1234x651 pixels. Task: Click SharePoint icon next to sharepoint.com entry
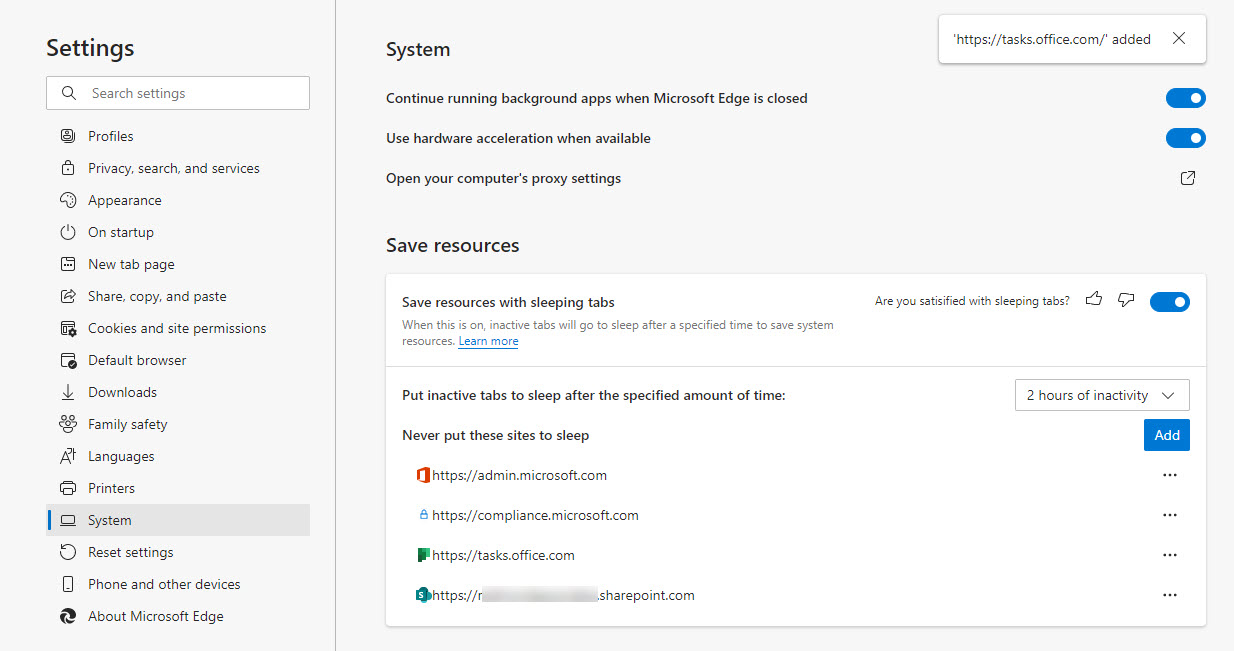click(423, 595)
